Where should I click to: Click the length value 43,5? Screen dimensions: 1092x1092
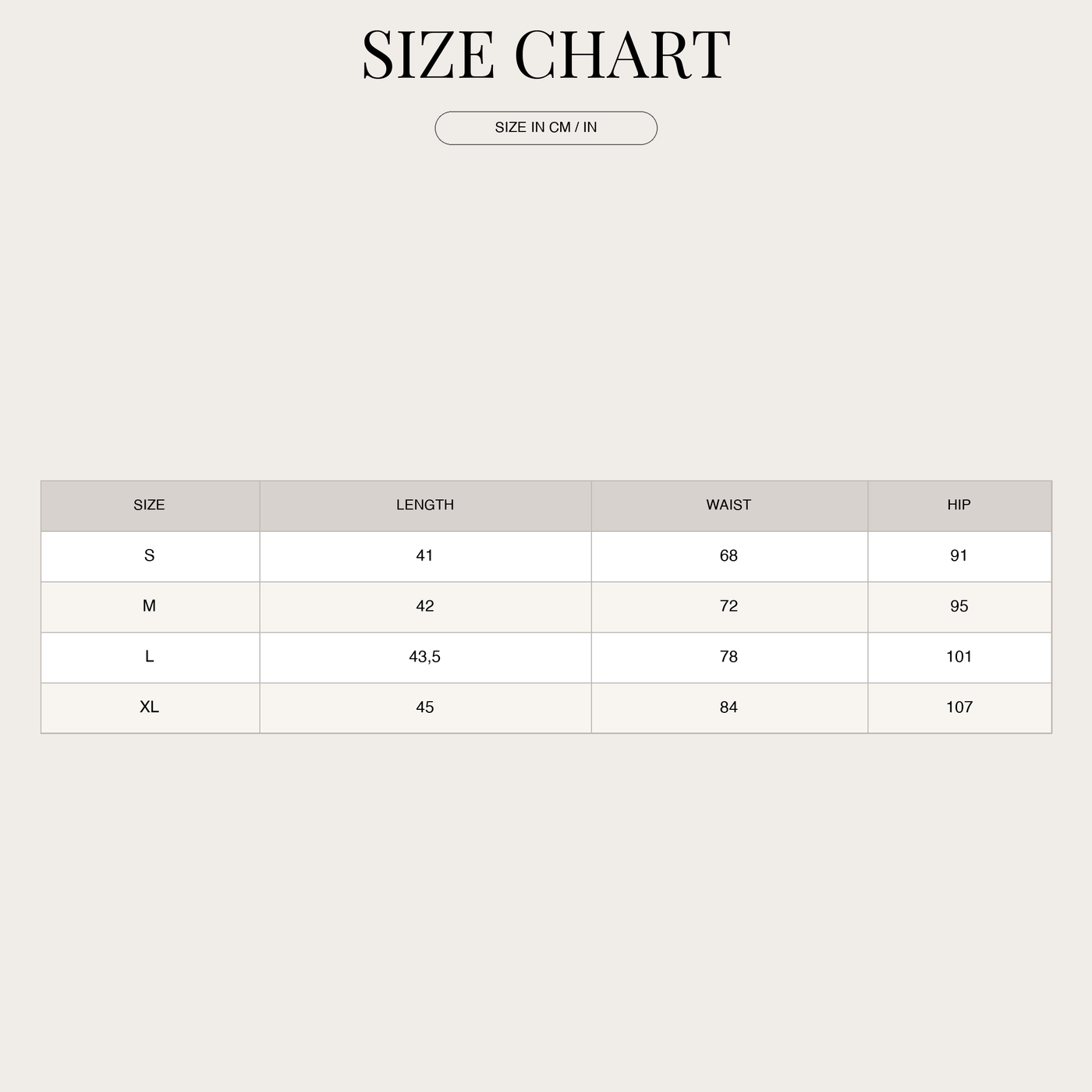click(x=425, y=657)
